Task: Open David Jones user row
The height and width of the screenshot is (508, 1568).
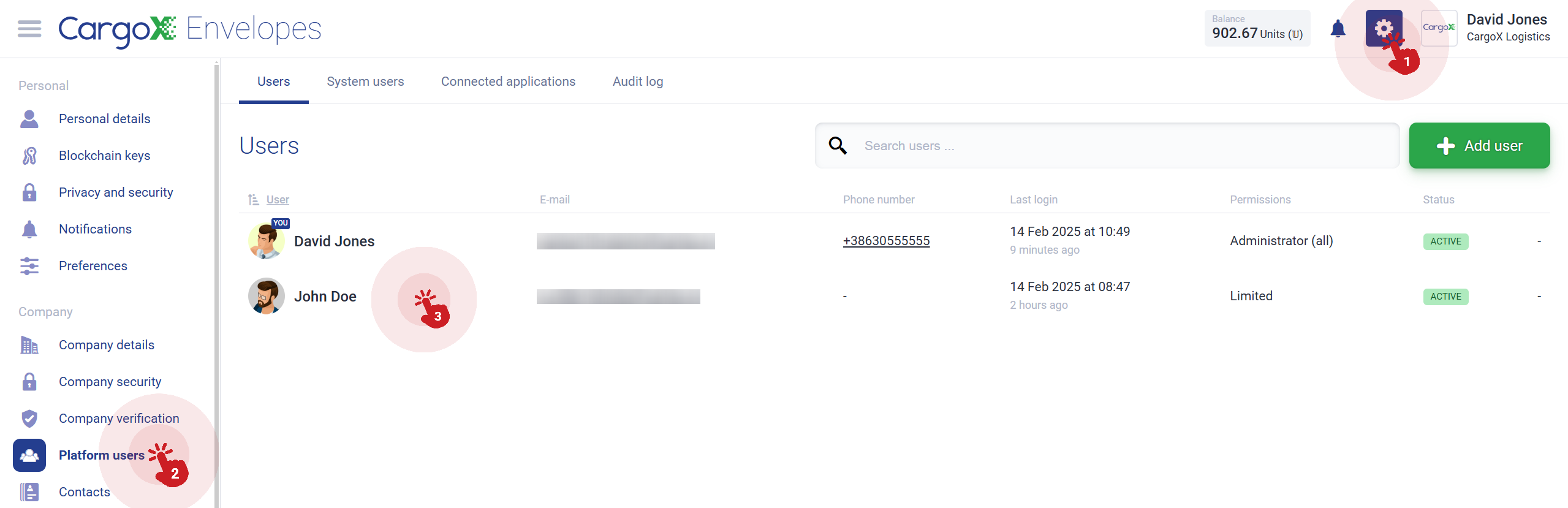Action: [895, 241]
